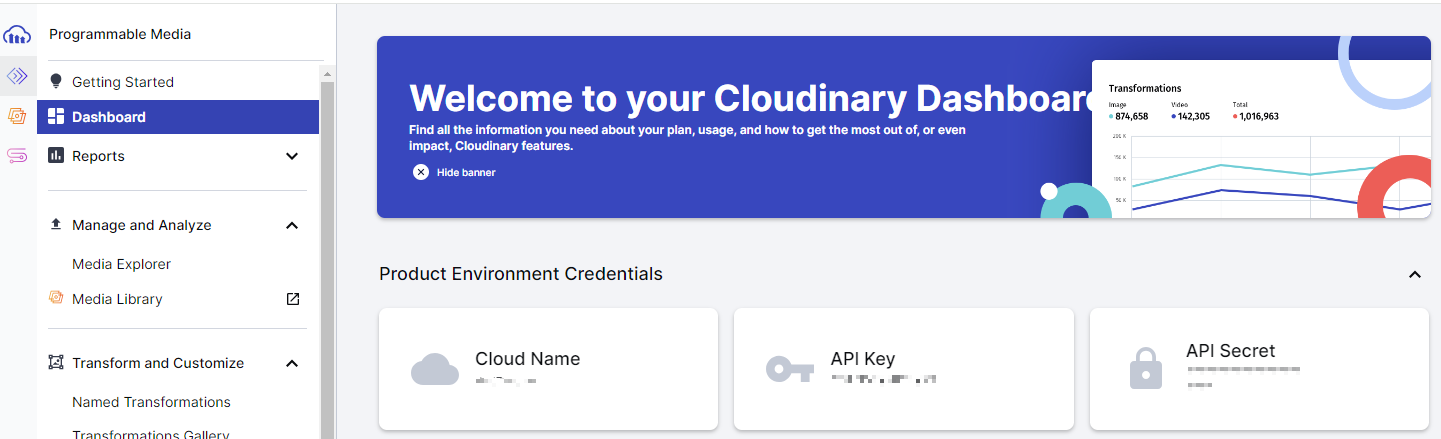Collapse the Product Environment Credentials section
Screen dimensions: 1441x439
click(x=1415, y=274)
